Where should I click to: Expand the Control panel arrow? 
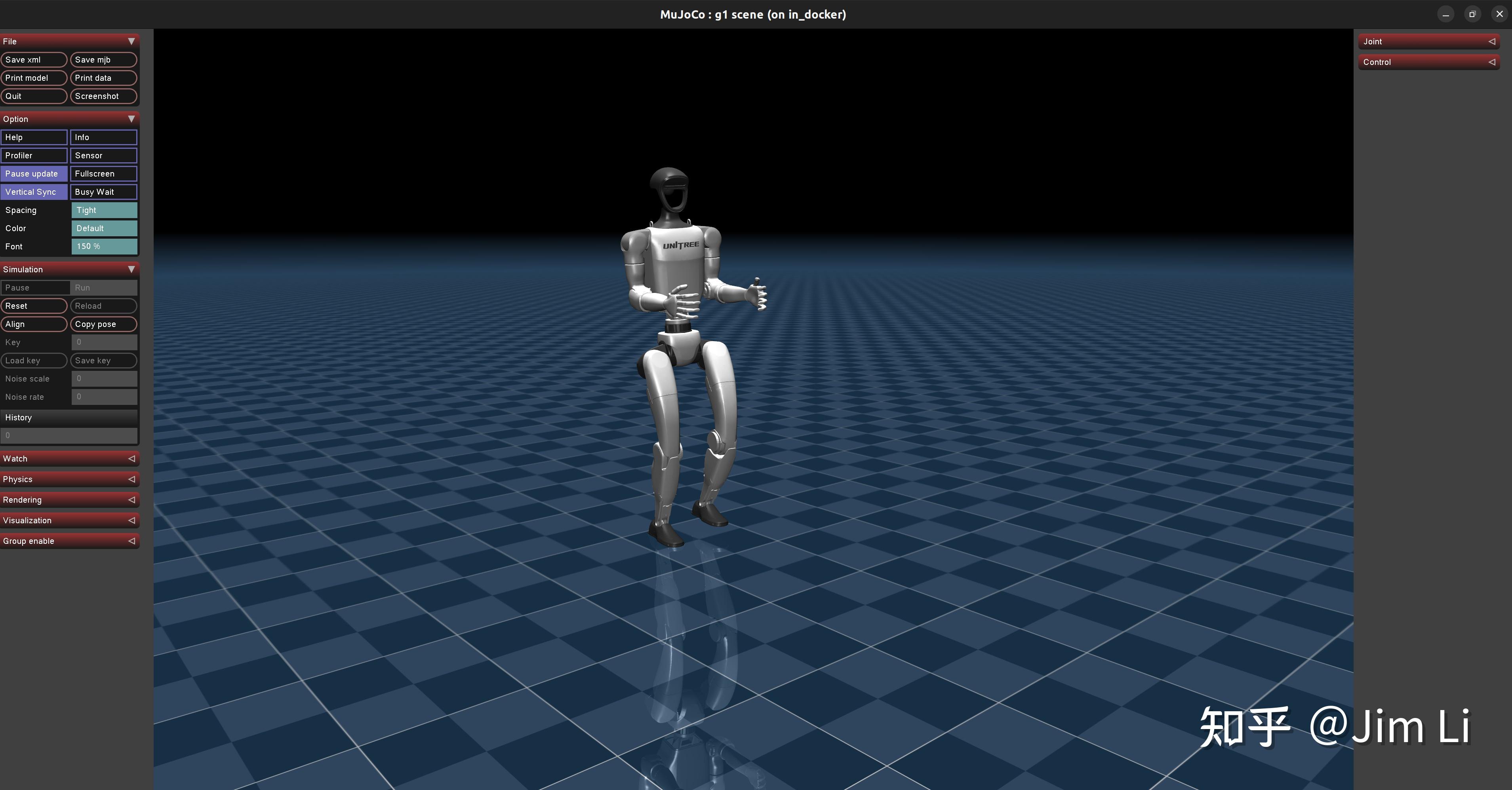point(1491,62)
